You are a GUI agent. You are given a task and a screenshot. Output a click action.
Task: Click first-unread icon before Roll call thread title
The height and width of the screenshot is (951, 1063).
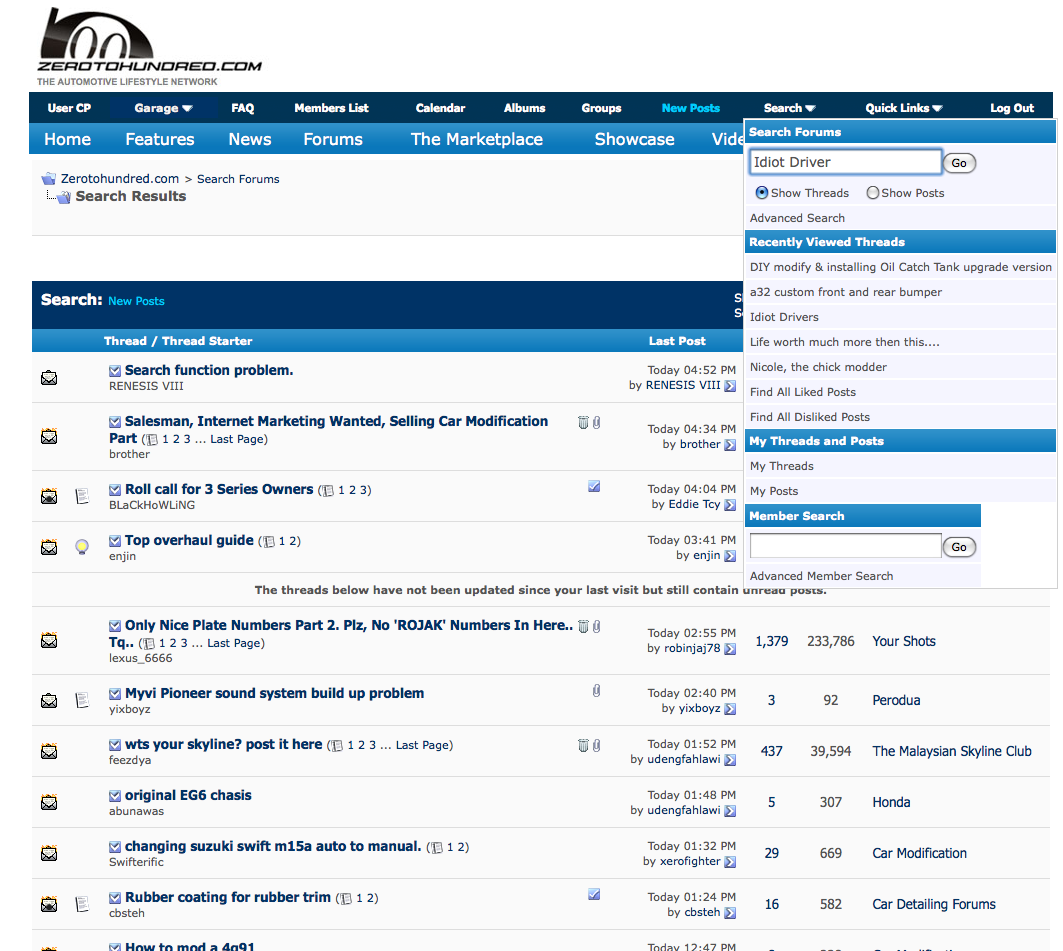(x=115, y=490)
